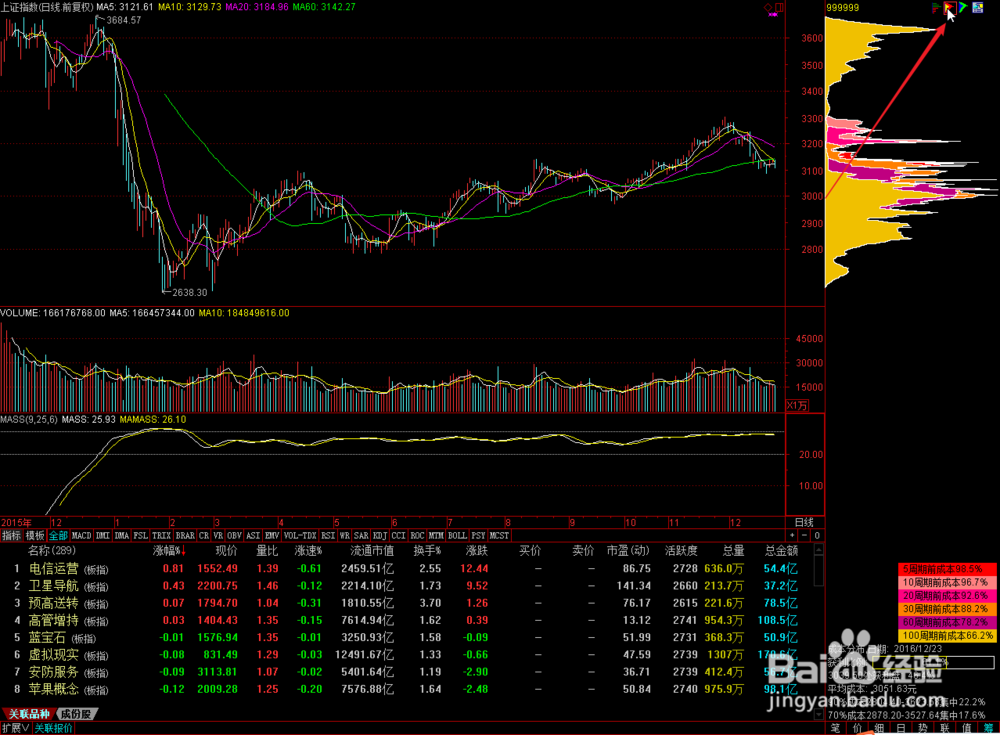1000x735 pixels.
Task: Select the OBV indicator
Action: click(235, 535)
